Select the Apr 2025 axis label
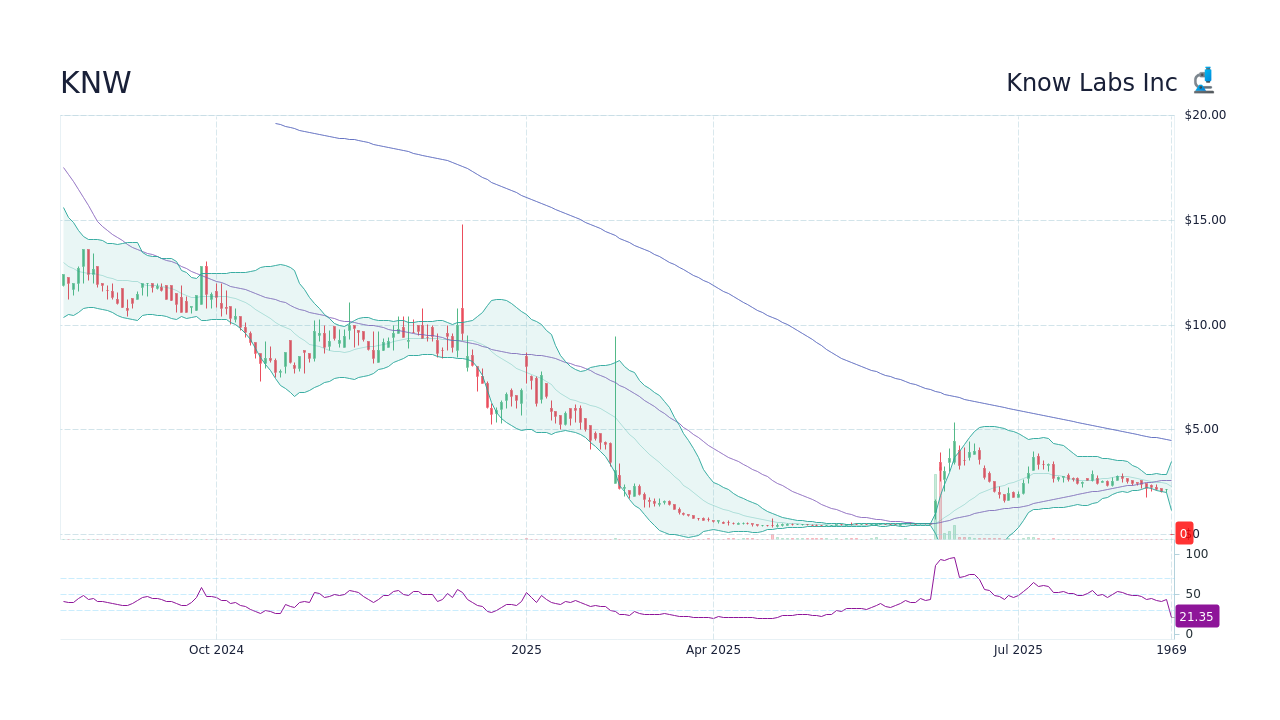Viewport: 1280px width, 720px height. tap(714, 649)
